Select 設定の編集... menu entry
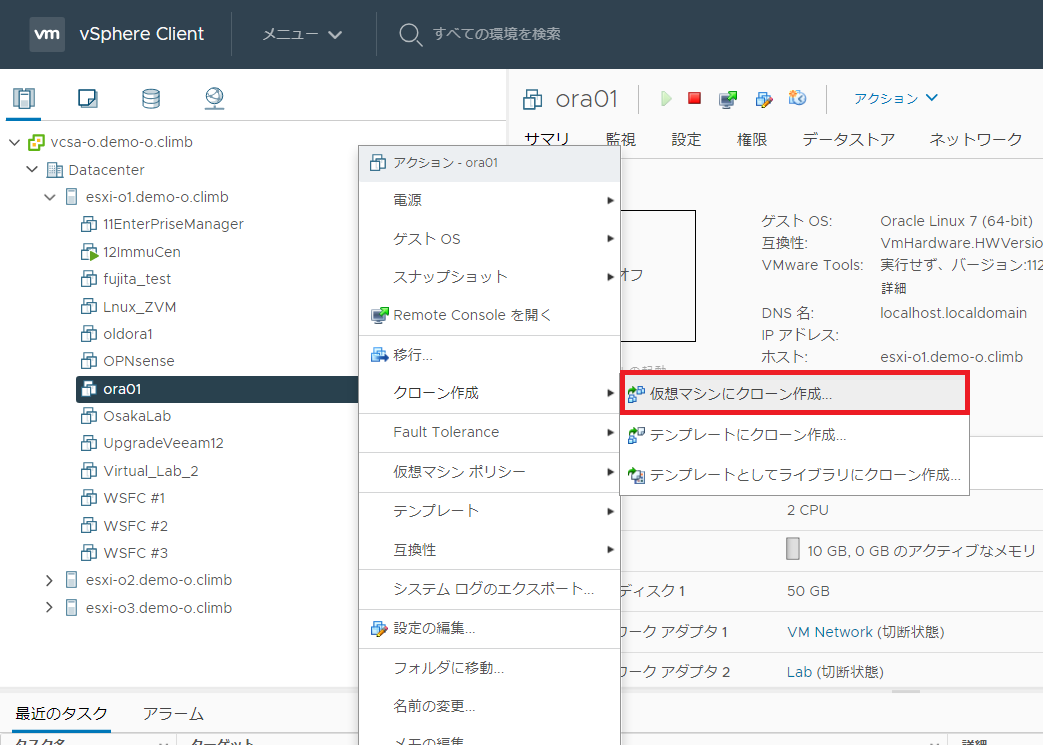The height and width of the screenshot is (745, 1043). pos(490,629)
